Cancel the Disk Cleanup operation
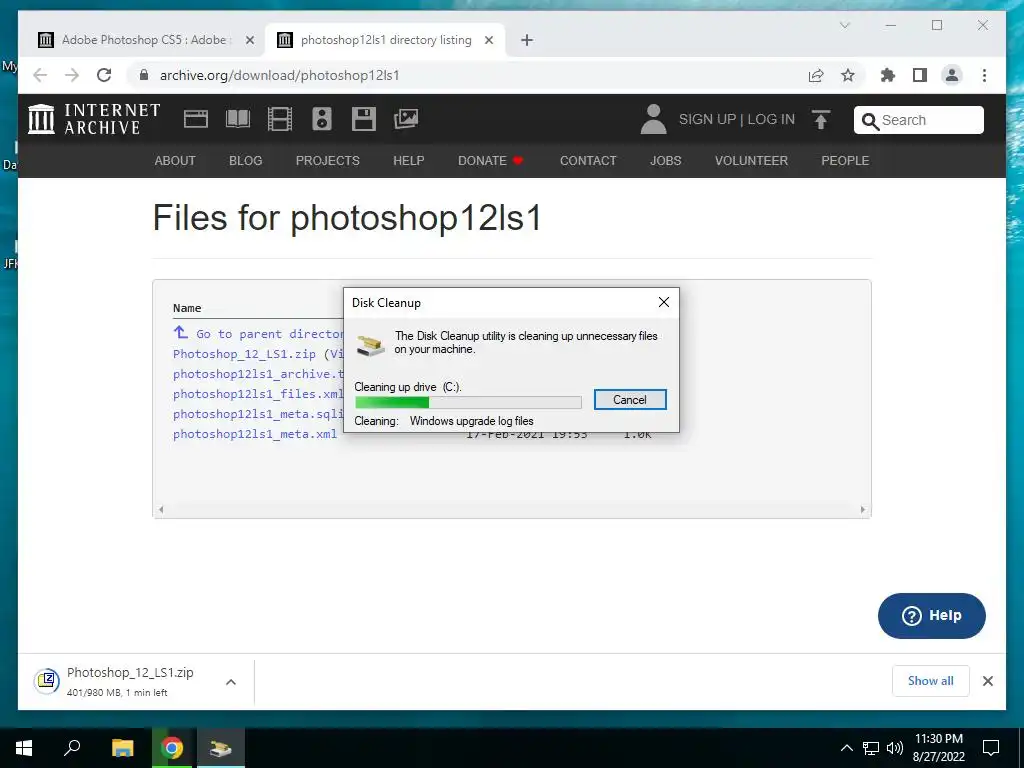Screen dimensions: 1024x768 [630, 400]
